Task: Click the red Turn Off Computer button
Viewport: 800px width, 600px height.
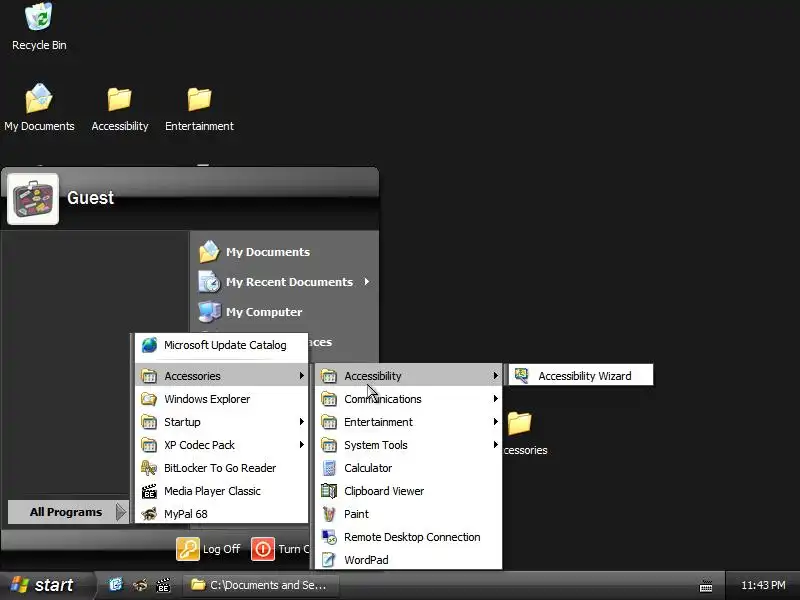Action: pyautogui.click(x=263, y=549)
